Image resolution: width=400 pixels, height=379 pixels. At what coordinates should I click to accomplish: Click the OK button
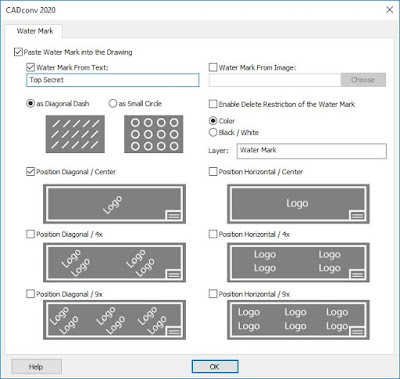pos(215,367)
